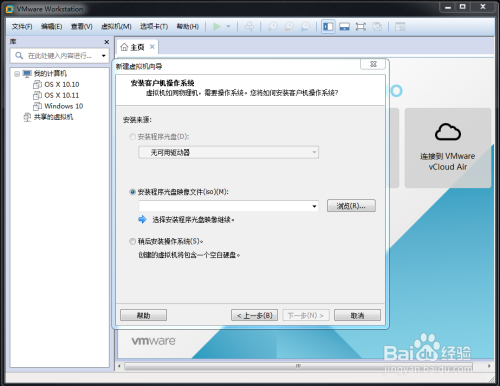Click the green power on (play) icon

coord(217,26)
